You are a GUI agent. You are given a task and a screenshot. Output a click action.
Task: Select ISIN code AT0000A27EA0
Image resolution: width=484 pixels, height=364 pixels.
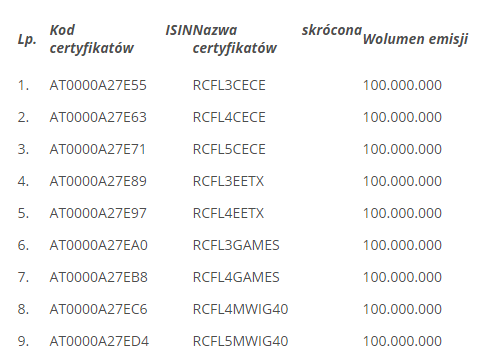tap(99, 245)
